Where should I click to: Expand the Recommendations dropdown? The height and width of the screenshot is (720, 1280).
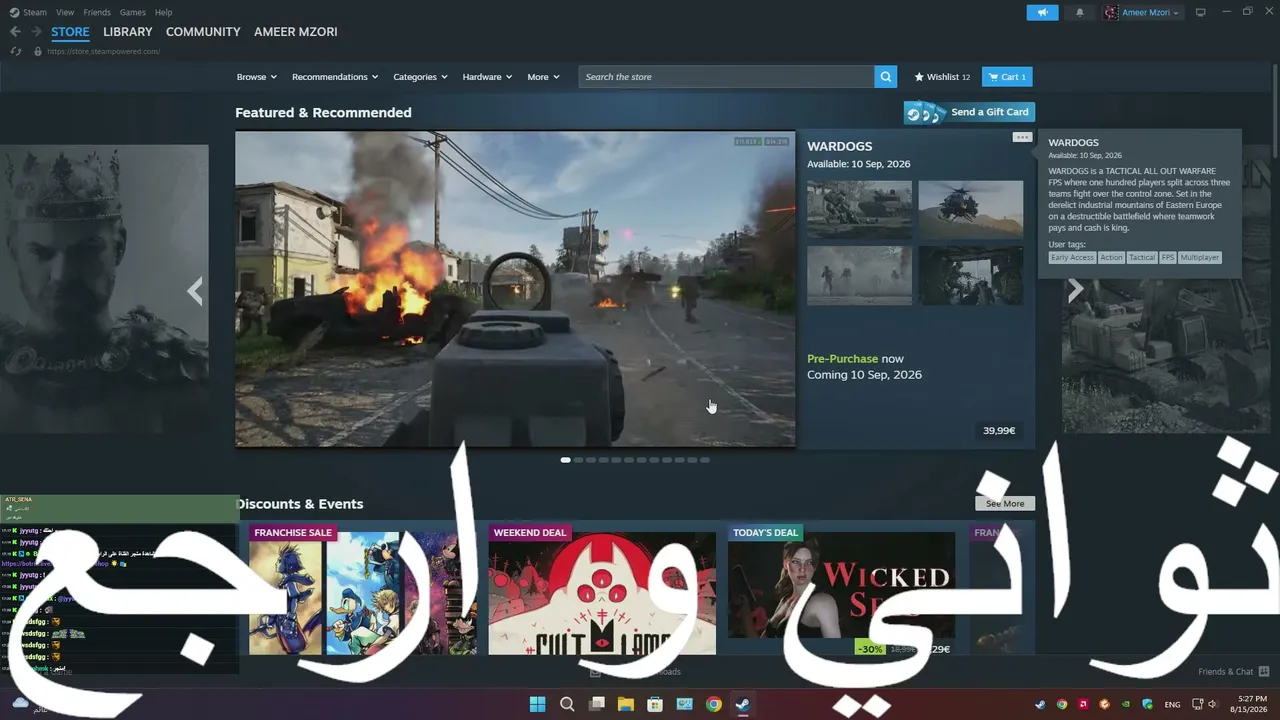click(335, 77)
